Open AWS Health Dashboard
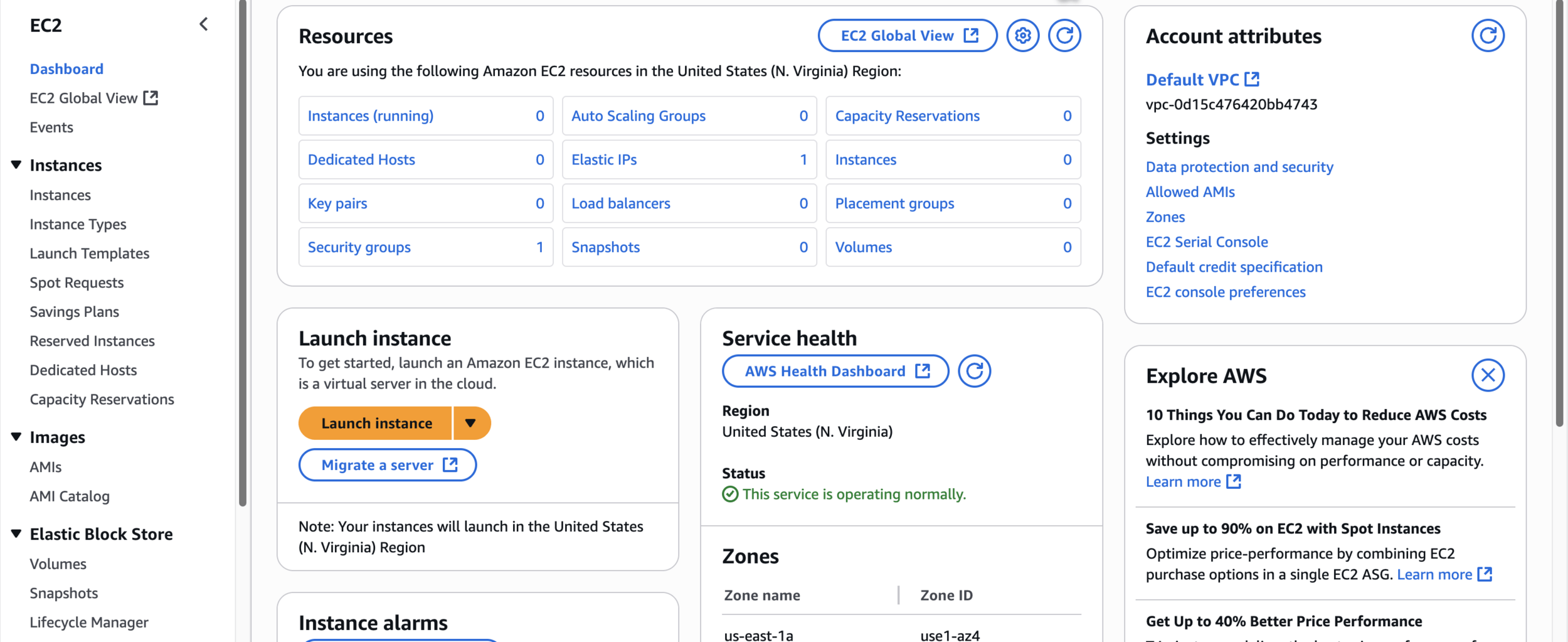The image size is (1568, 642). tap(835, 372)
